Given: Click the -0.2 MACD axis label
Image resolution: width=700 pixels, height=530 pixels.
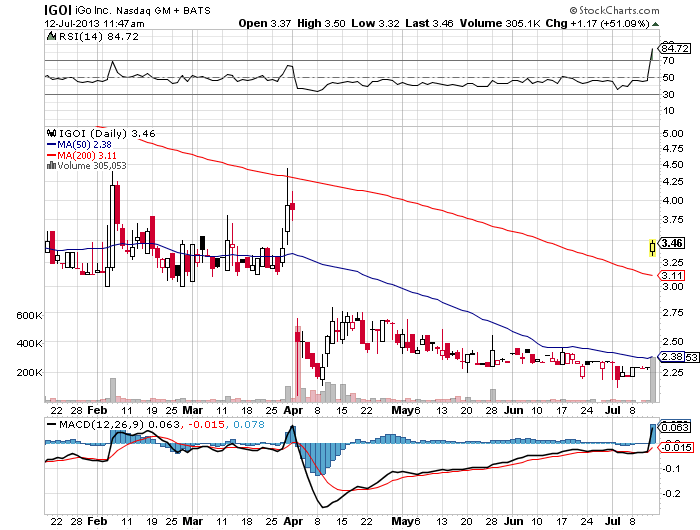Looking at the screenshot, I should pyautogui.click(x=671, y=493).
